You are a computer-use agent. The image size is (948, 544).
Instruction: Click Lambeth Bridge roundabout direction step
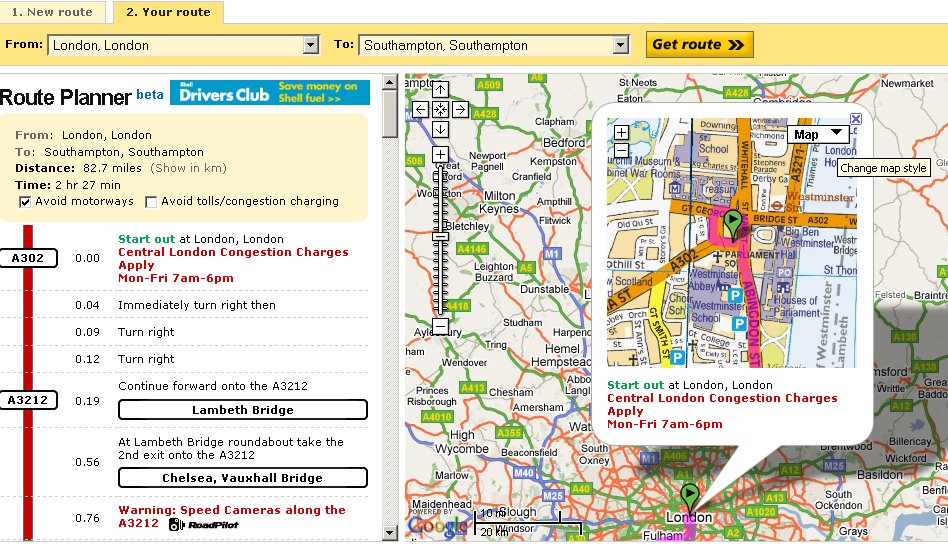point(231,448)
